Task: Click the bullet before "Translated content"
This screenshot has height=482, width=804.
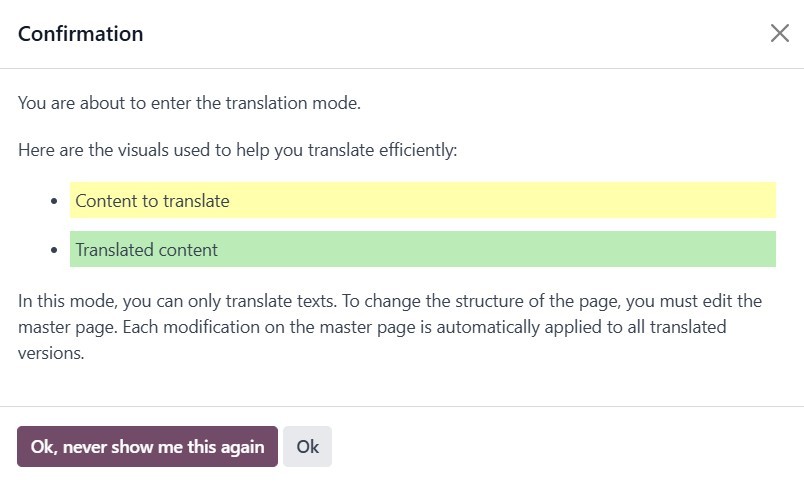Action: (54, 250)
